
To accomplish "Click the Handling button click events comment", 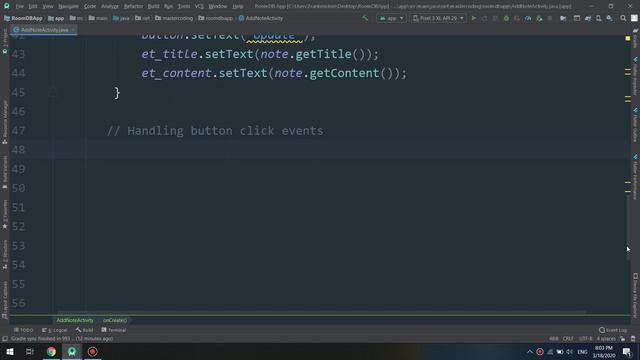I will click(x=215, y=131).
